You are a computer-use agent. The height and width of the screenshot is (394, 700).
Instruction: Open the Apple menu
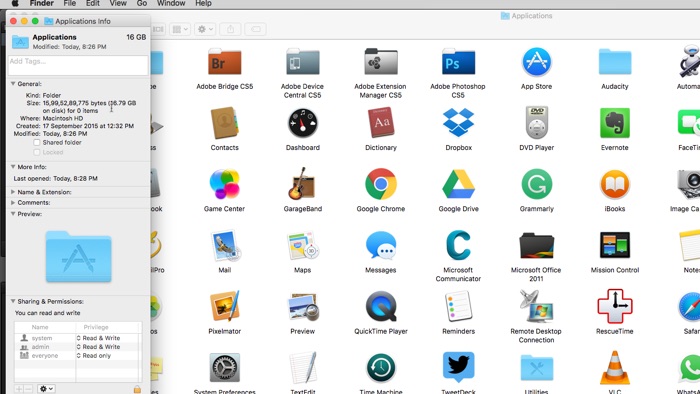pyautogui.click(x=15, y=4)
